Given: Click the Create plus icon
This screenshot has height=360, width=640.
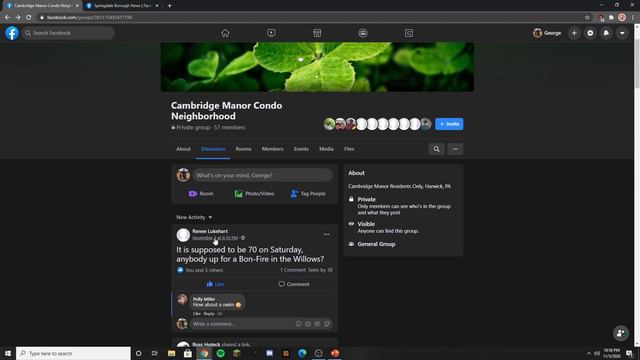Looking at the screenshot, I should [574, 33].
